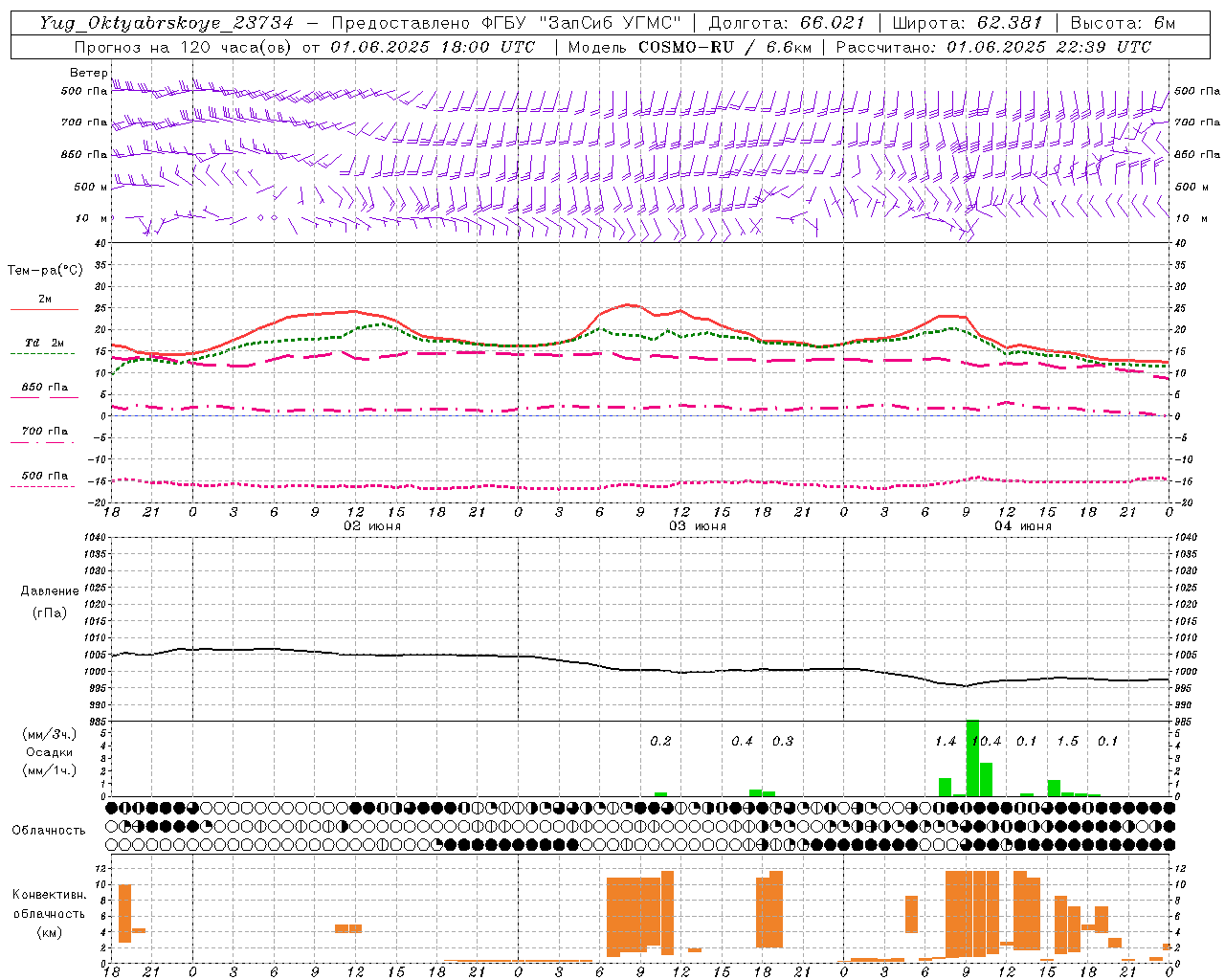Image resolution: width=1225 pixels, height=980 pixels.
Task: Click the tallest green precipitation bar
Action: (972, 758)
